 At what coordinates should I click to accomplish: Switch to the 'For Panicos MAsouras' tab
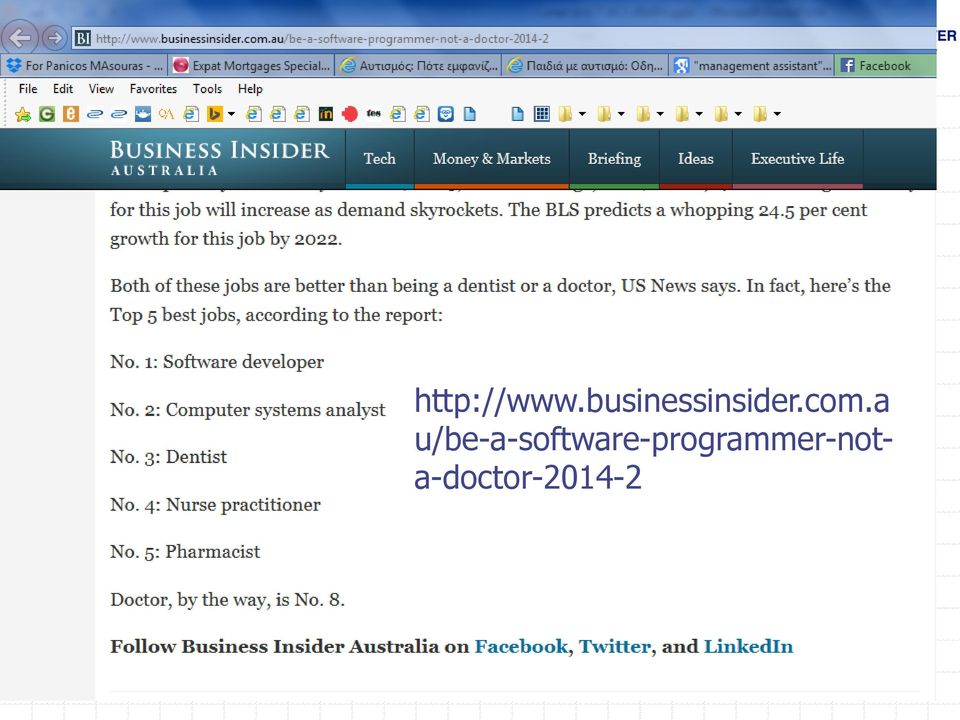[x=84, y=66]
